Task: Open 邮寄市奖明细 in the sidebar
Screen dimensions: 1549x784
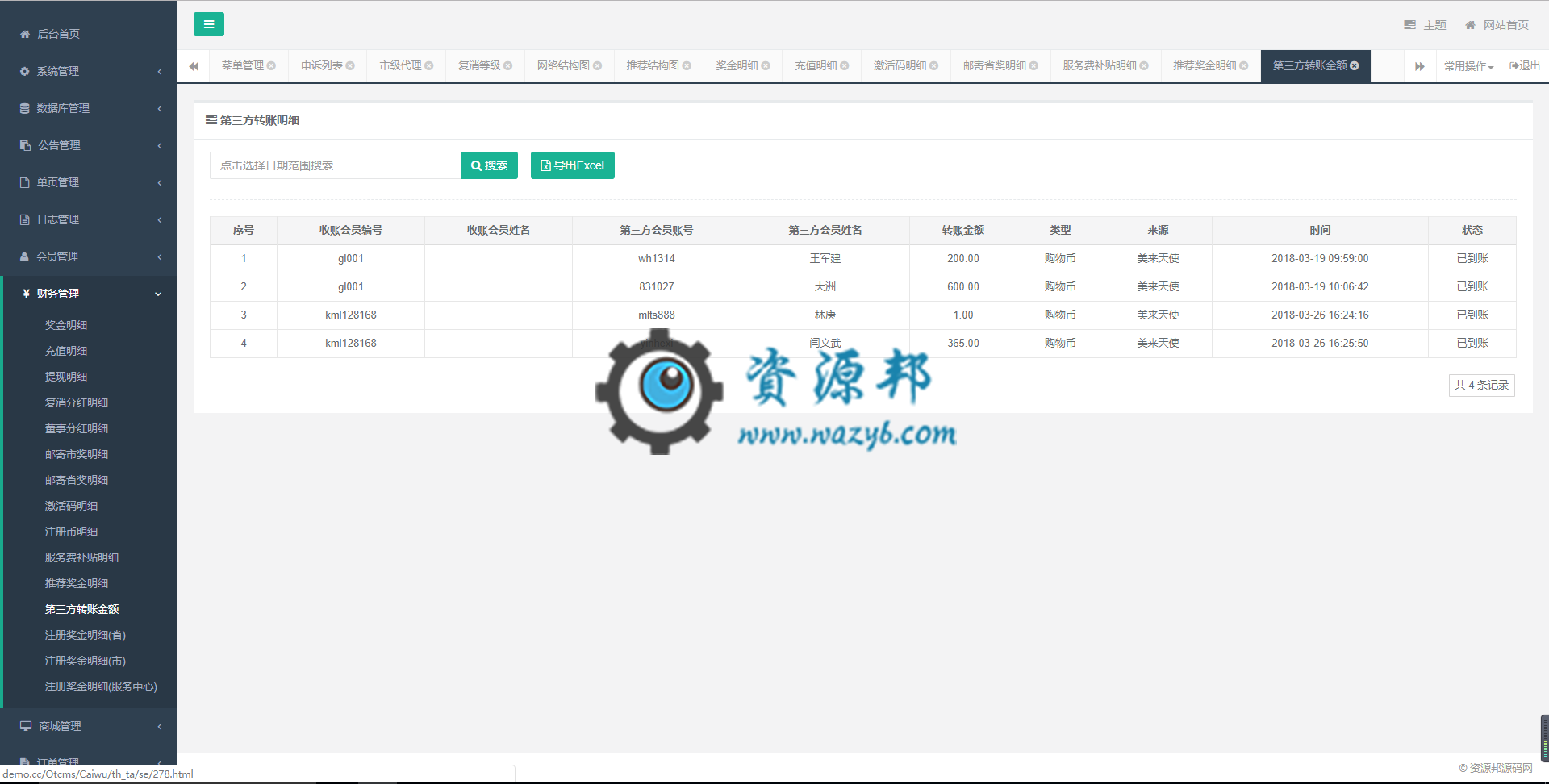Action: coord(77,454)
